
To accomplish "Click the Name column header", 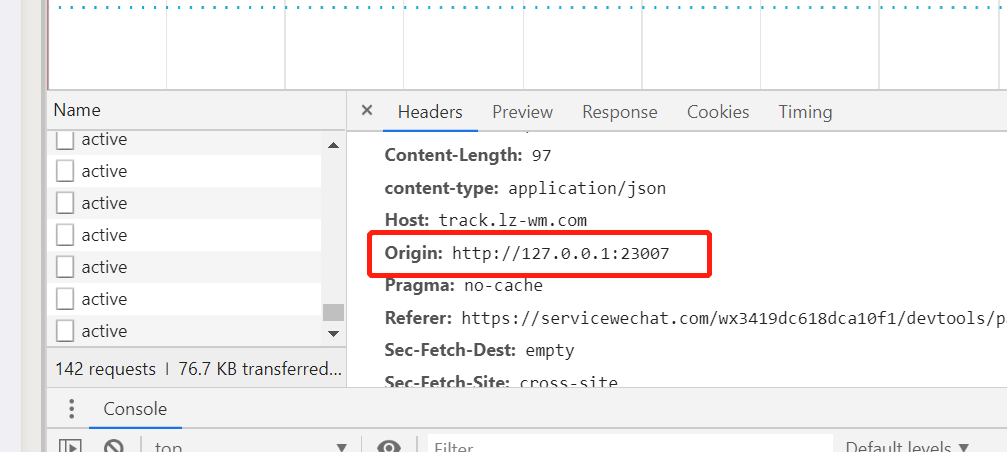I will [77, 110].
